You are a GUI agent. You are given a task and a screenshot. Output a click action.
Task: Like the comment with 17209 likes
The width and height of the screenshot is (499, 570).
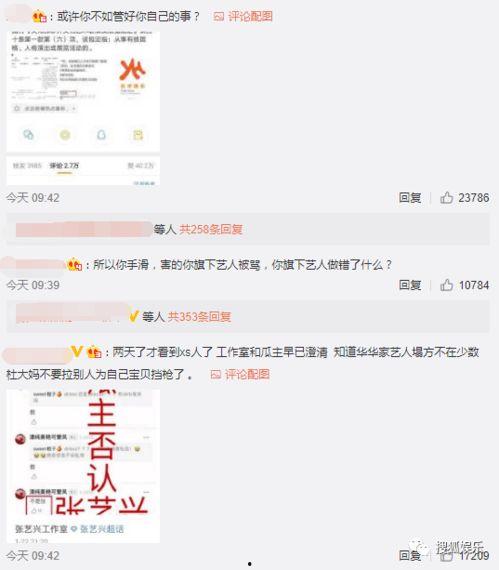tap(447, 555)
